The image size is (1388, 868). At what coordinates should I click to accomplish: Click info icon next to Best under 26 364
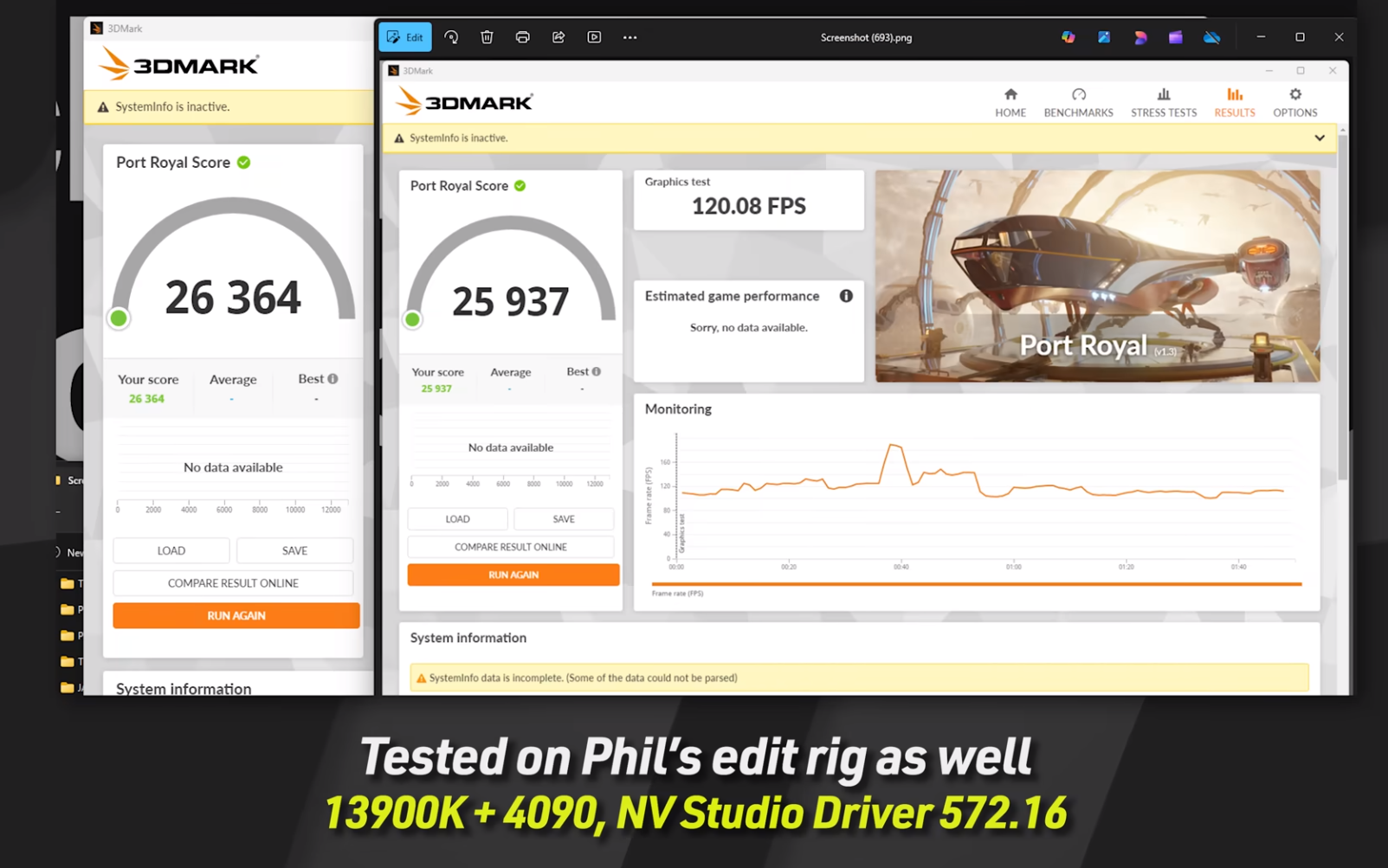[333, 379]
